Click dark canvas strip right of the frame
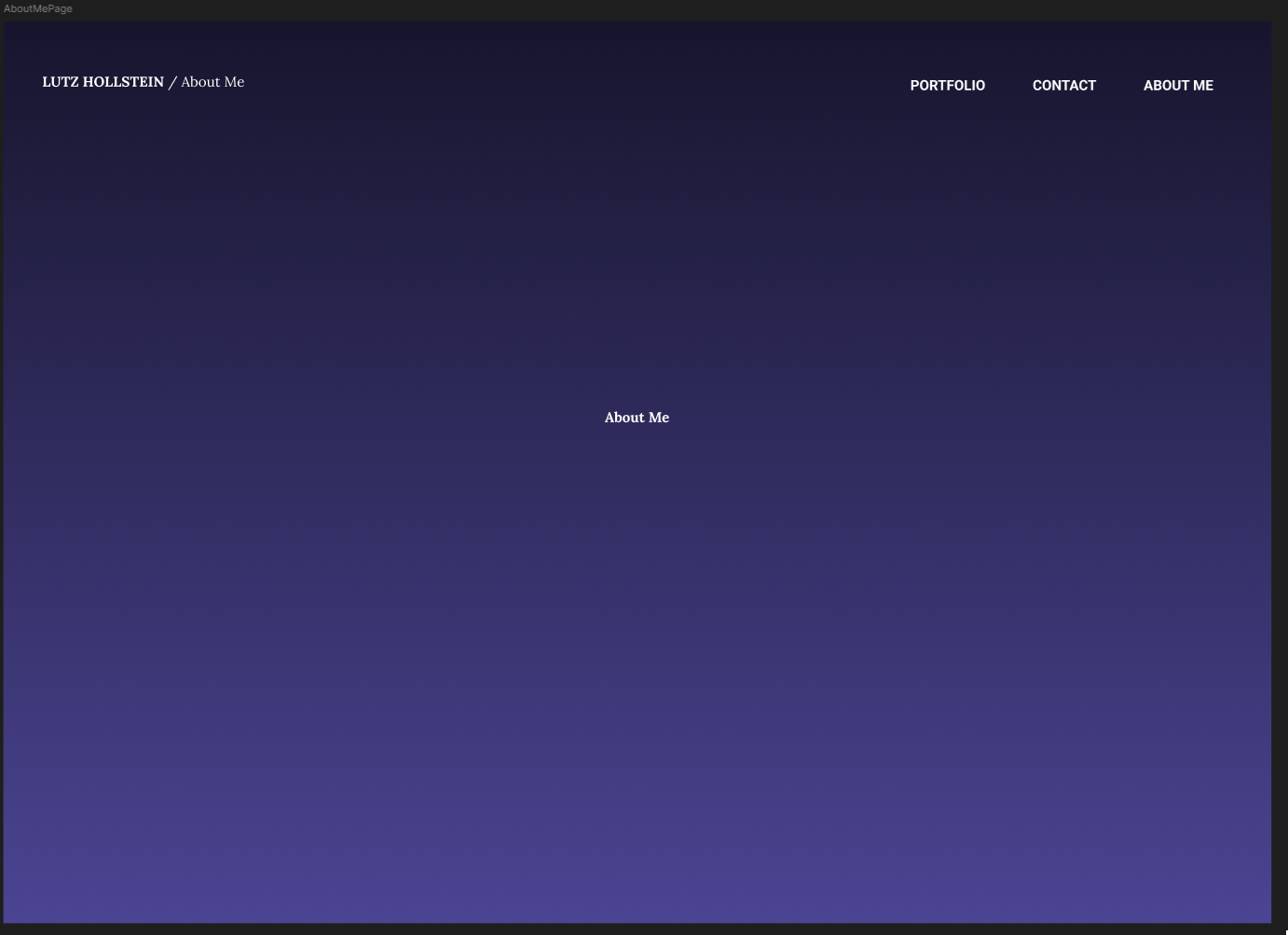 (x=1280, y=466)
